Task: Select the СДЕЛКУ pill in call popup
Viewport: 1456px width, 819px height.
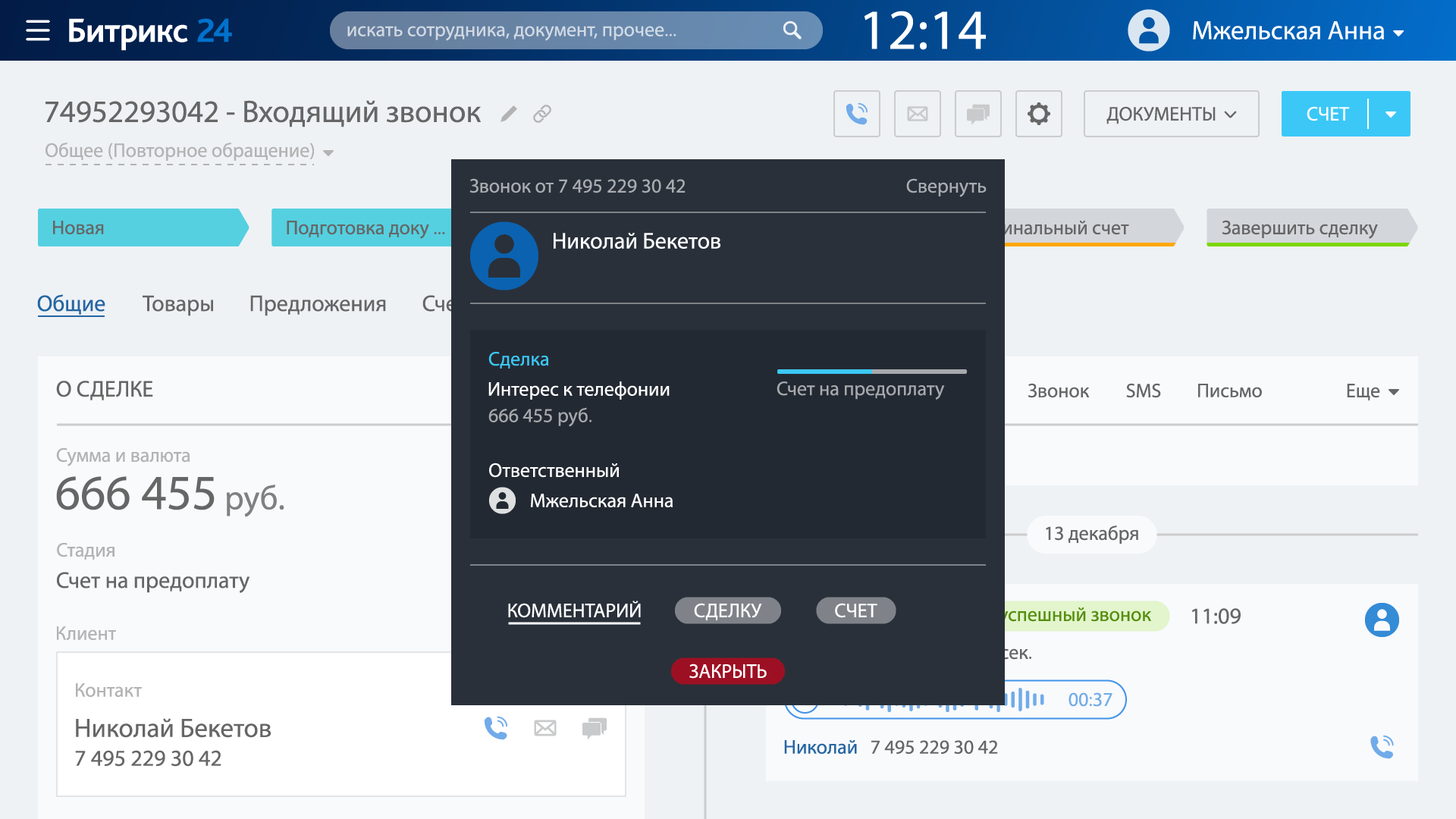Action: (726, 610)
